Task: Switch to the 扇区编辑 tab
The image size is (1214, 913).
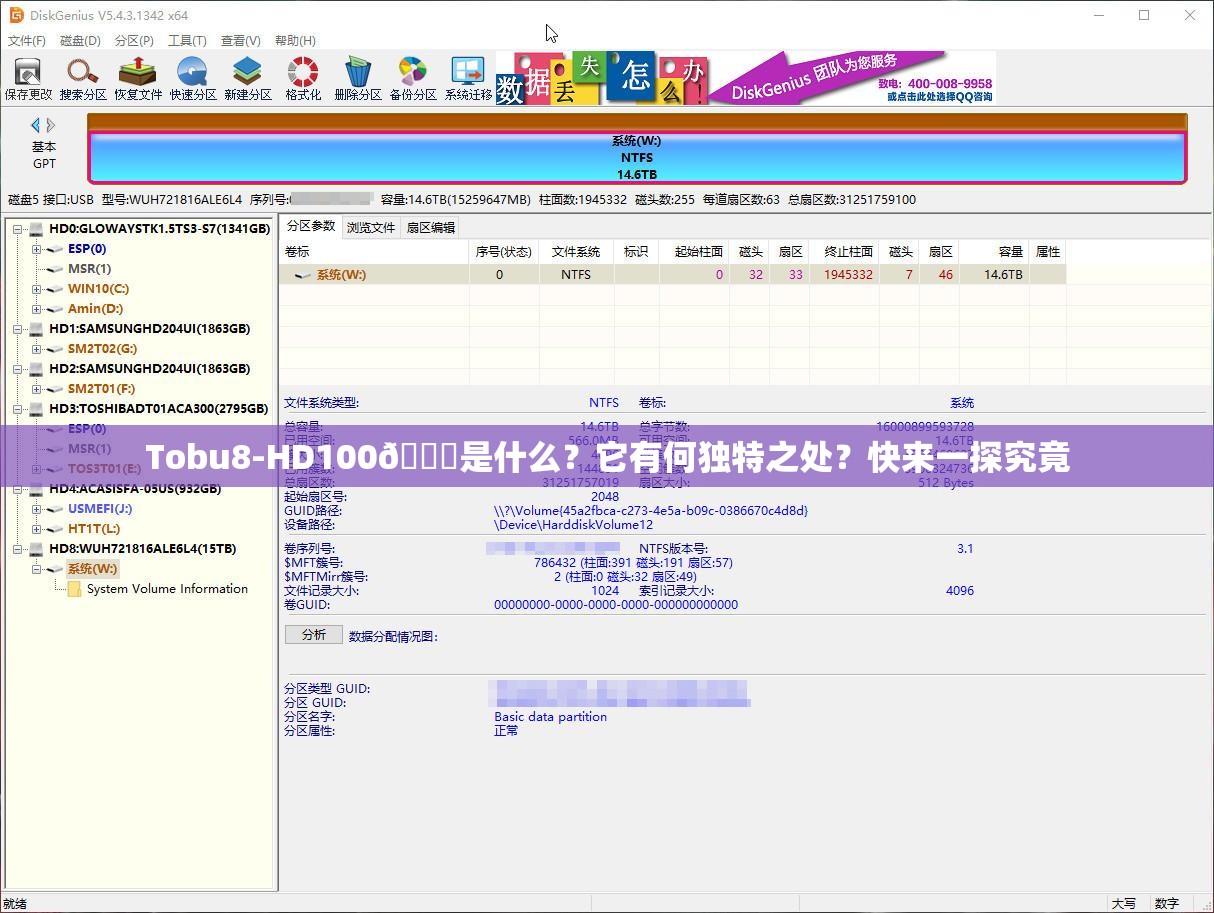Action: click(433, 226)
